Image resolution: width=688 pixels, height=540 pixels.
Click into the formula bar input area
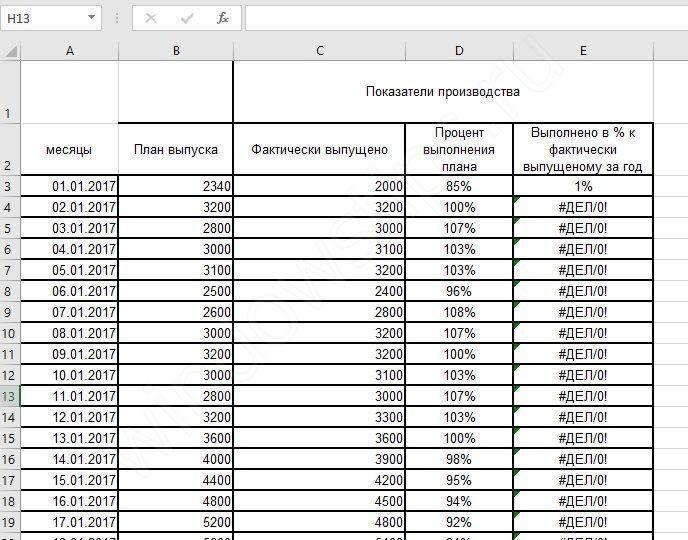tap(460, 18)
